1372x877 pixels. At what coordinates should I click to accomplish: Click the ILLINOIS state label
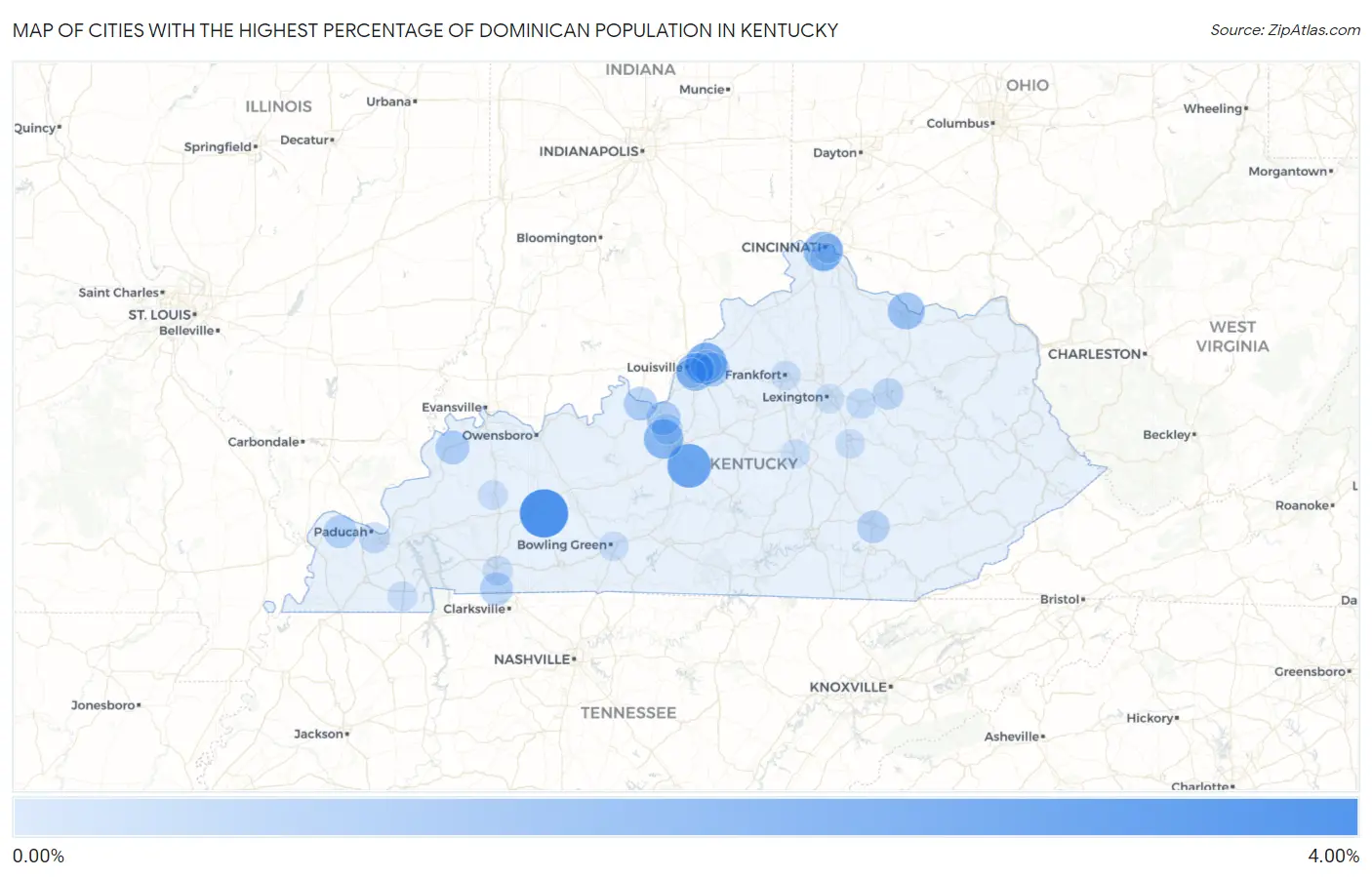[x=278, y=106]
